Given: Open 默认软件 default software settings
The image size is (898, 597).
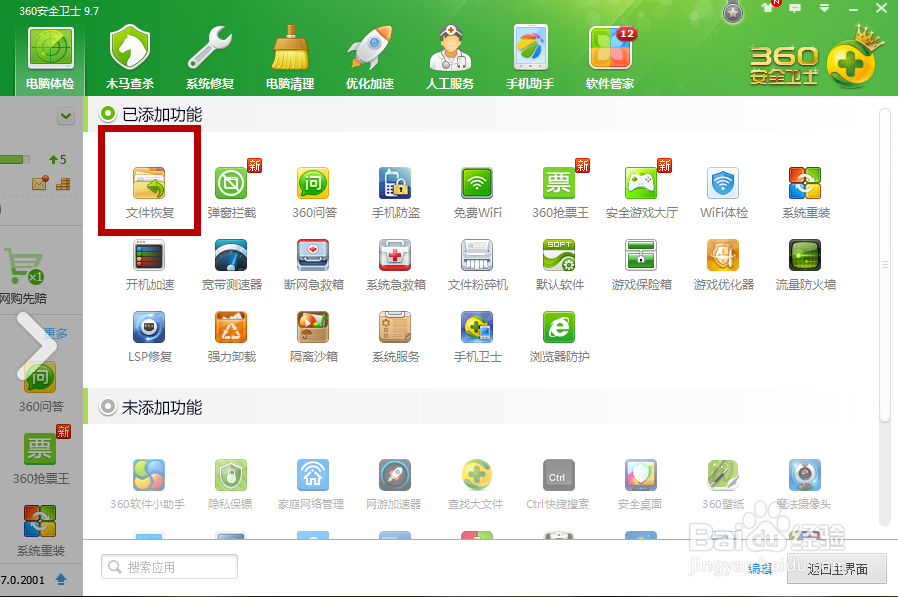Looking at the screenshot, I should [x=560, y=265].
